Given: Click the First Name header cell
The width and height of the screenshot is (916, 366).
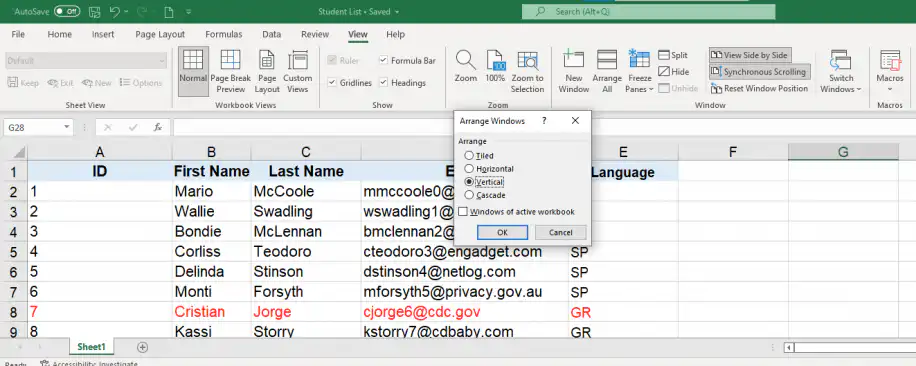Looking at the screenshot, I should pyautogui.click(x=211, y=172).
